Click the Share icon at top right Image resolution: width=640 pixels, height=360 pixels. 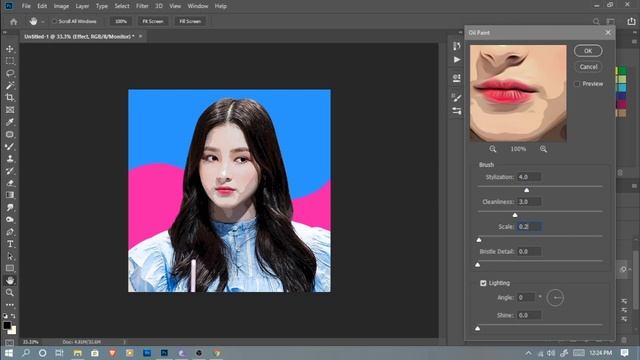(631, 21)
